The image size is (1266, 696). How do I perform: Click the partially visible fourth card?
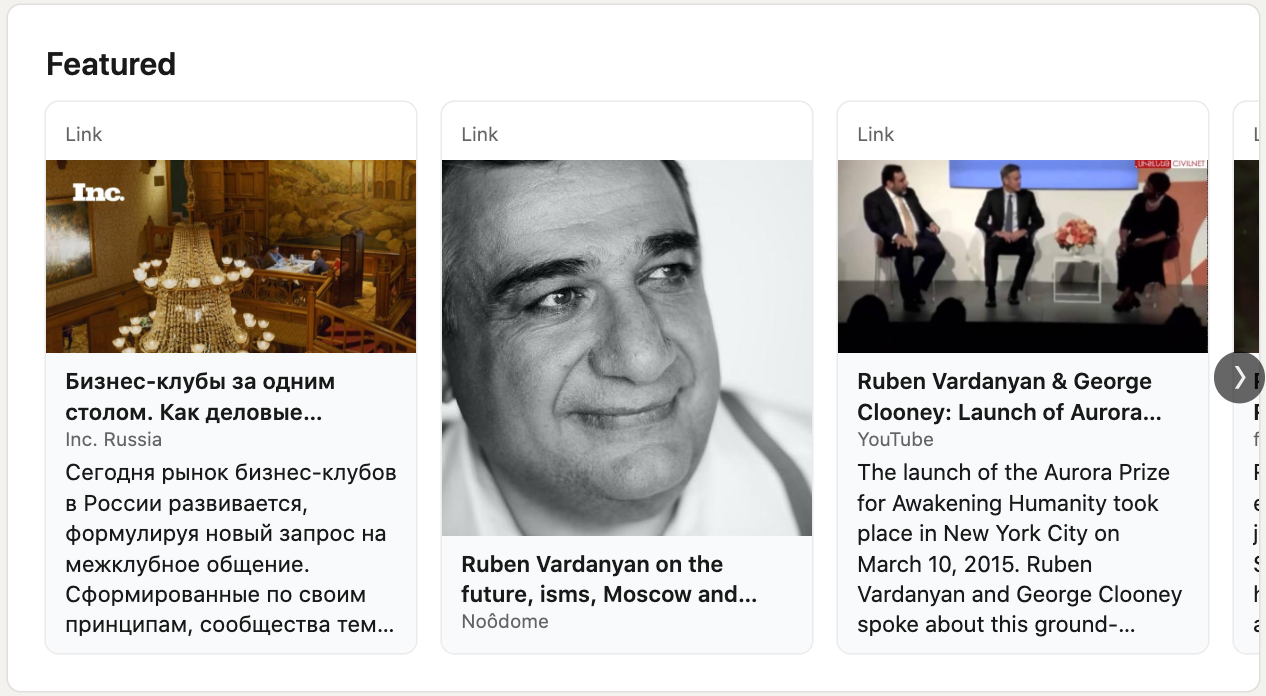coord(1246,377)
